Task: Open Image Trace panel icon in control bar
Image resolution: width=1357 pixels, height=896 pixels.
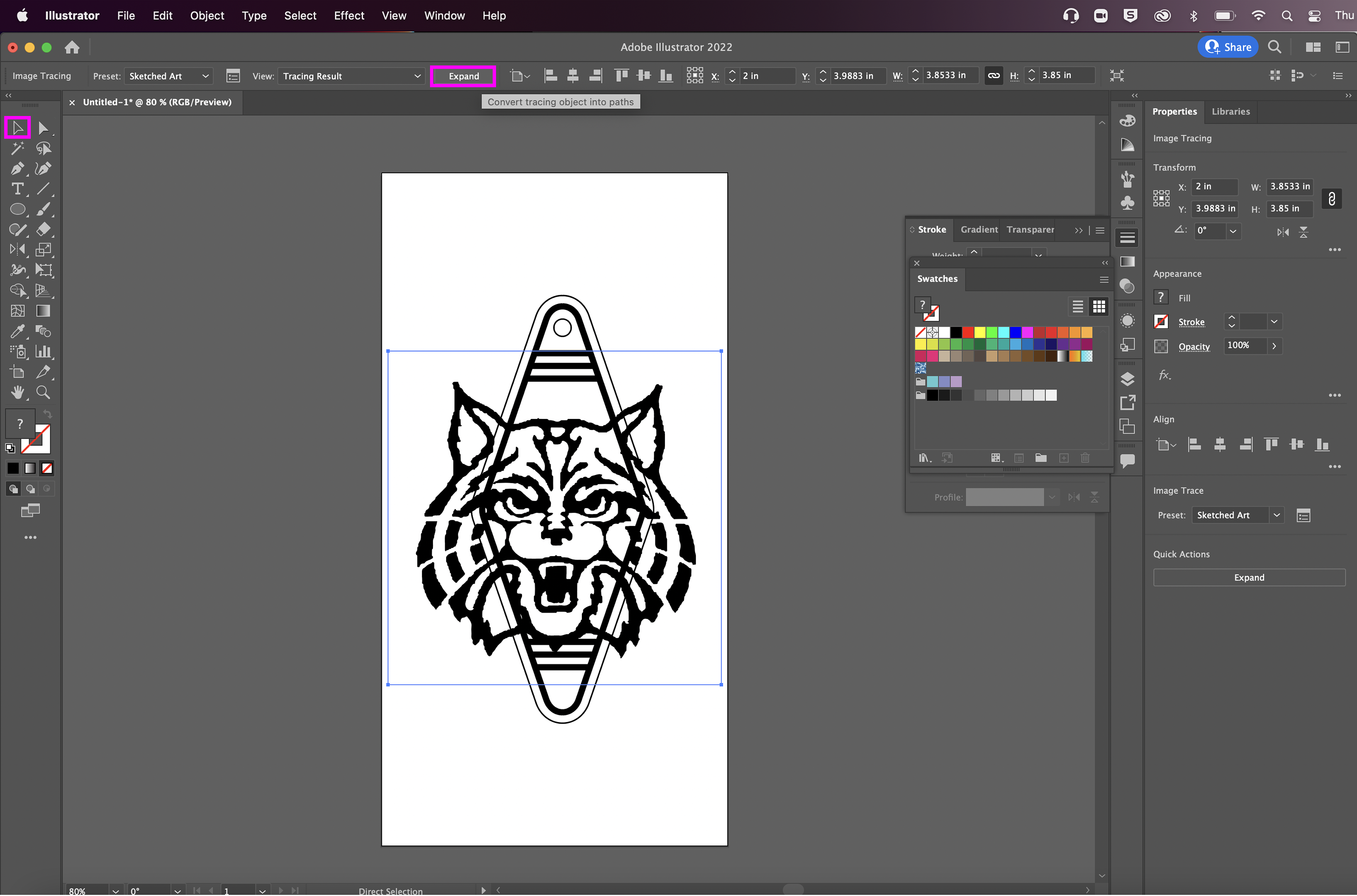Action: point(233,76)
